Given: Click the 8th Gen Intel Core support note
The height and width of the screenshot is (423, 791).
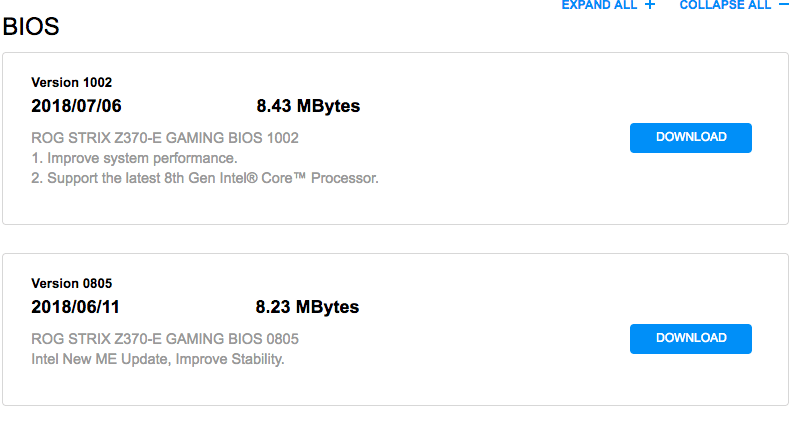Looking at the screenshot, I should pos(205,179).
